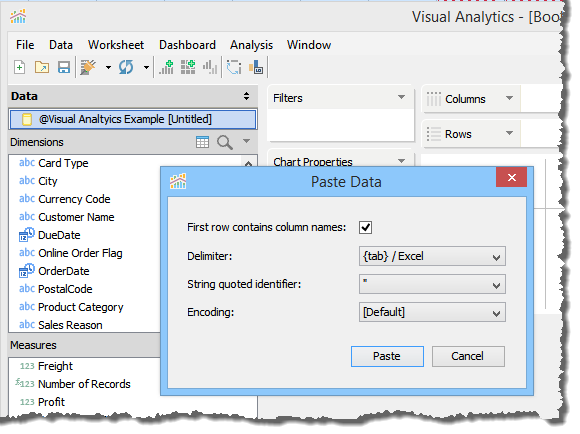Image resolution: width=580 pixels, height=434 pixels.
Task: Open the Delimiter dropdown
Action: click(x=432, y=256)
